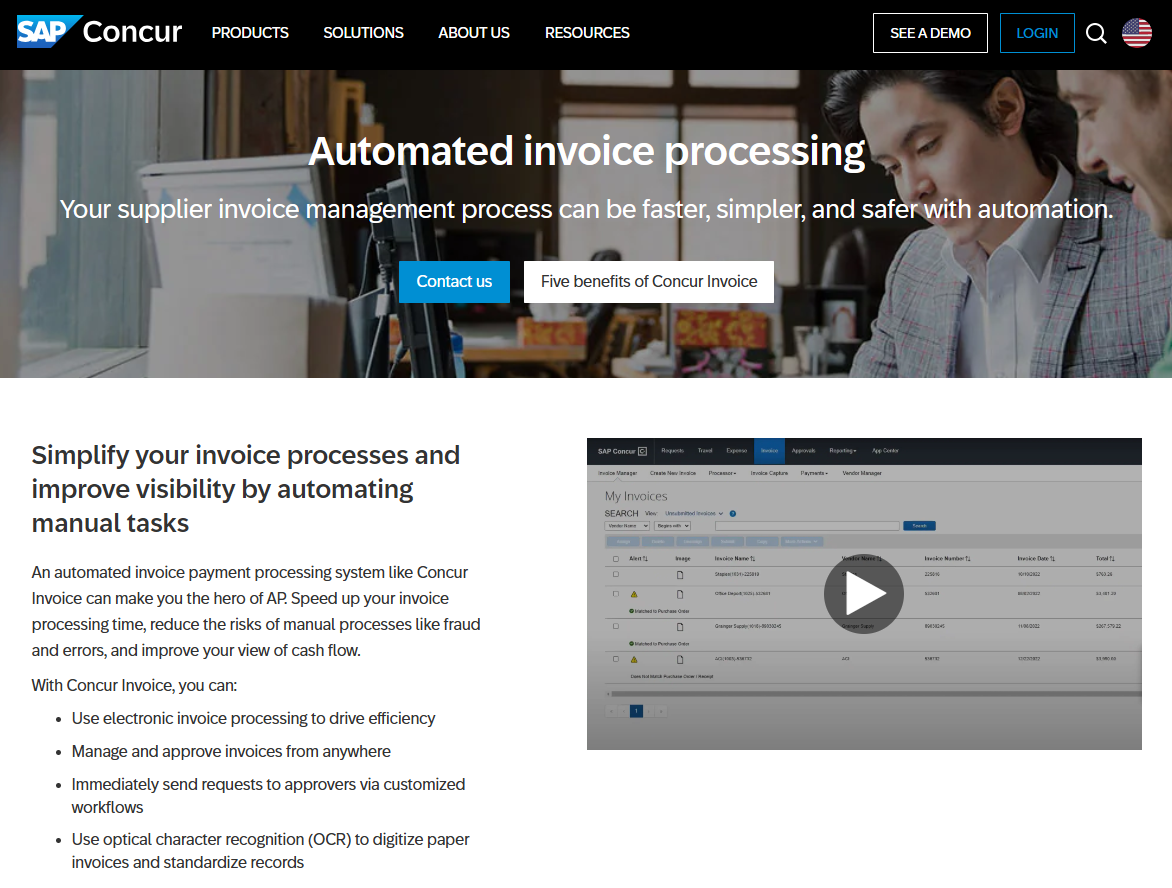This screenshot has width=1172, height=888.
Task: Click the Login button
Action: pyautogui.click(x=1037, y=33)
